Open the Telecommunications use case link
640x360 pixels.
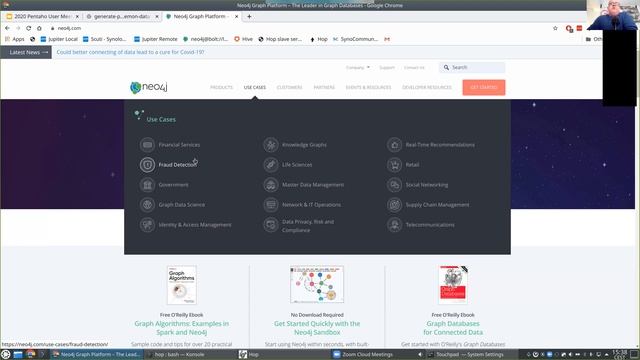(430, 224)
